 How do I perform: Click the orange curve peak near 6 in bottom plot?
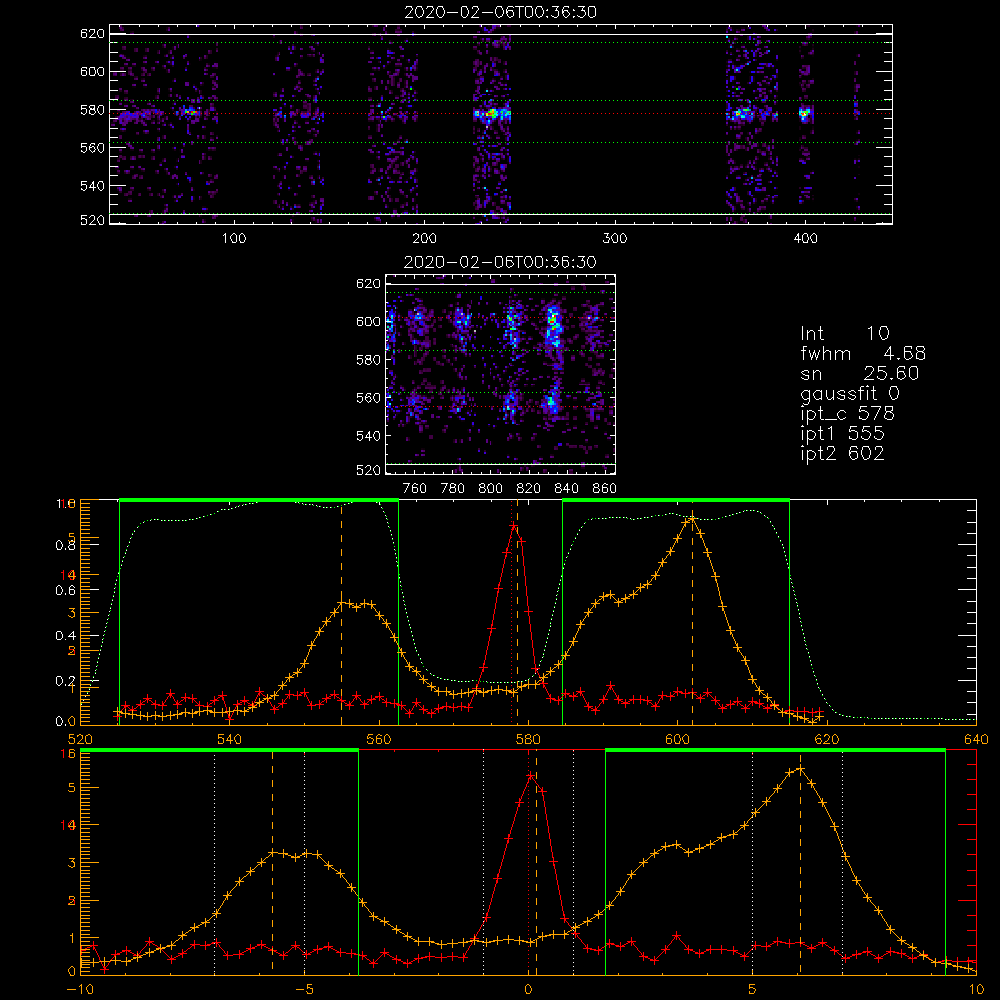tap(800, 768)
